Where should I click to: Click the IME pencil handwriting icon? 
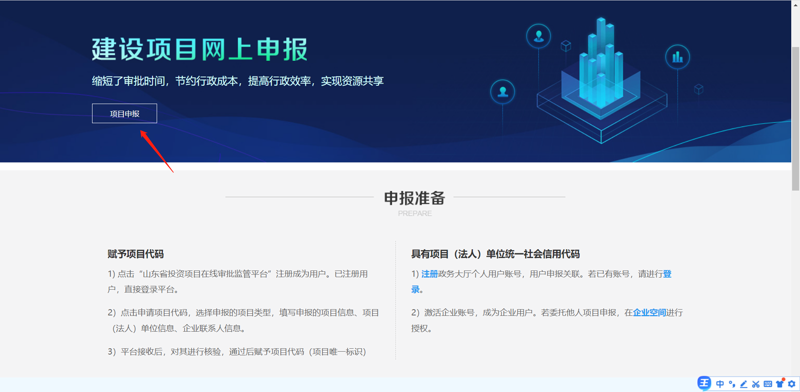point(743,384)
